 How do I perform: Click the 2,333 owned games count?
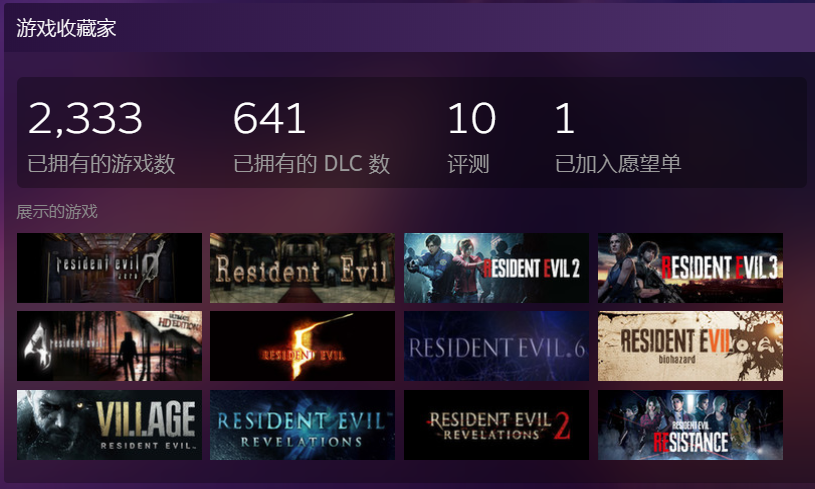tap(85, 118)
